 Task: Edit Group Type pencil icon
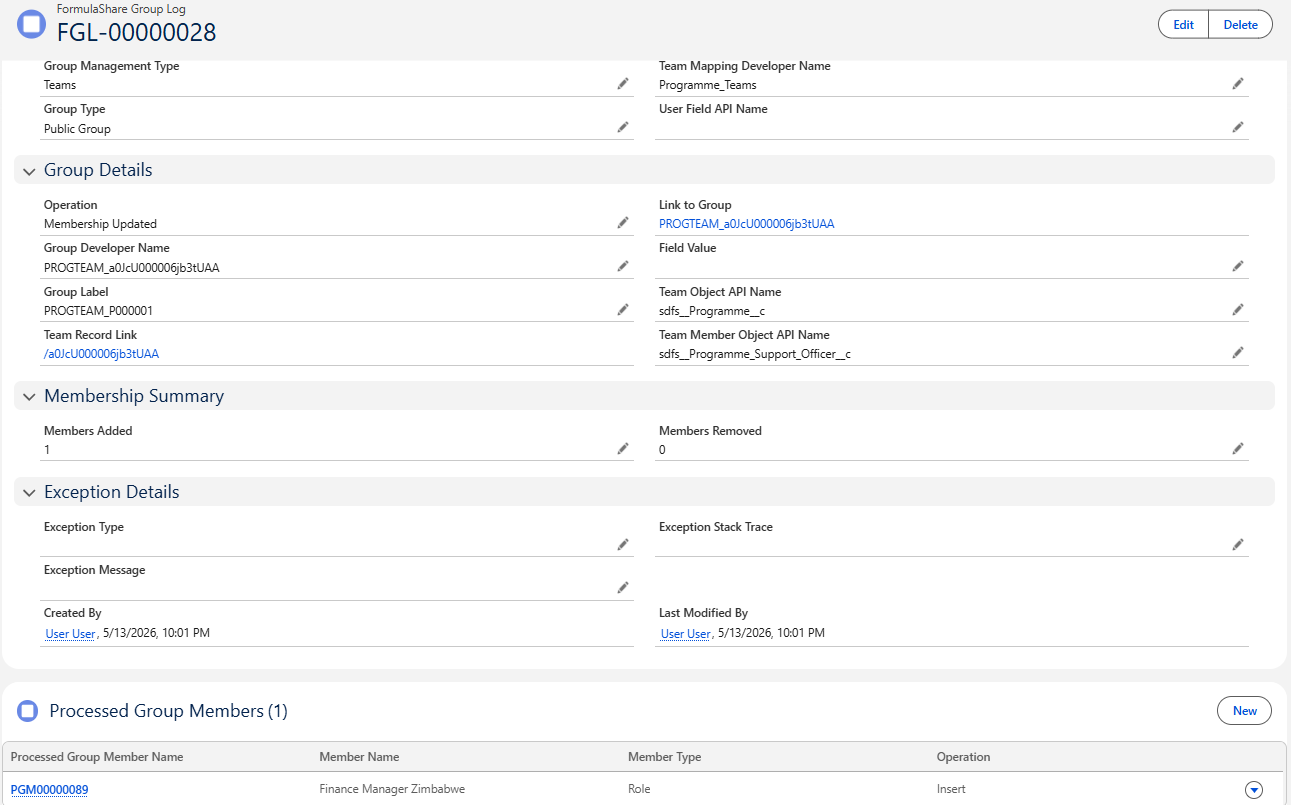click(x=623, y=127)
